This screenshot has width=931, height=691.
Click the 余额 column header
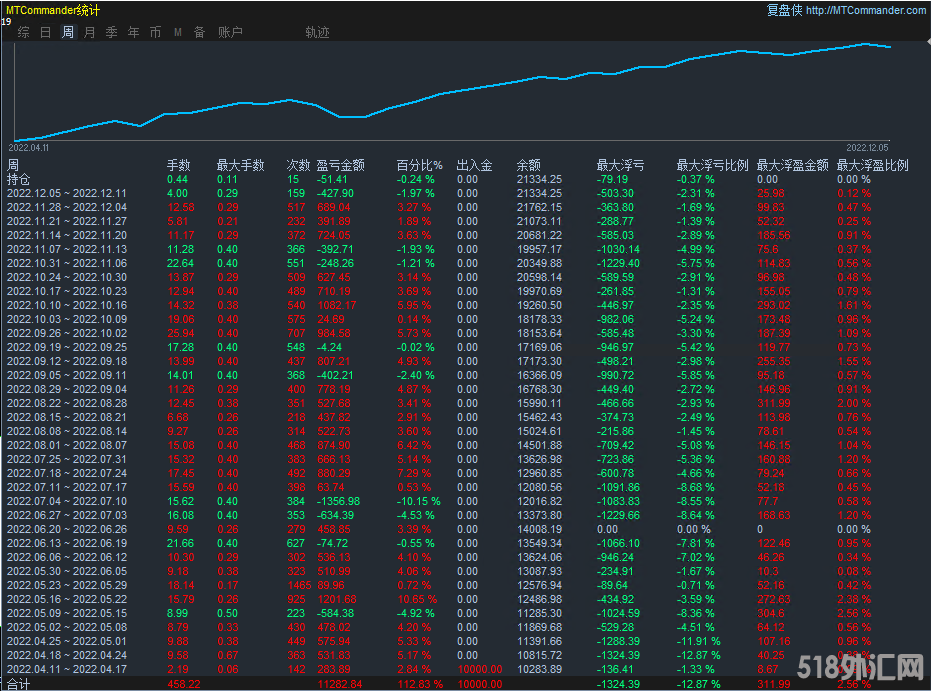[x=529, y=165]
